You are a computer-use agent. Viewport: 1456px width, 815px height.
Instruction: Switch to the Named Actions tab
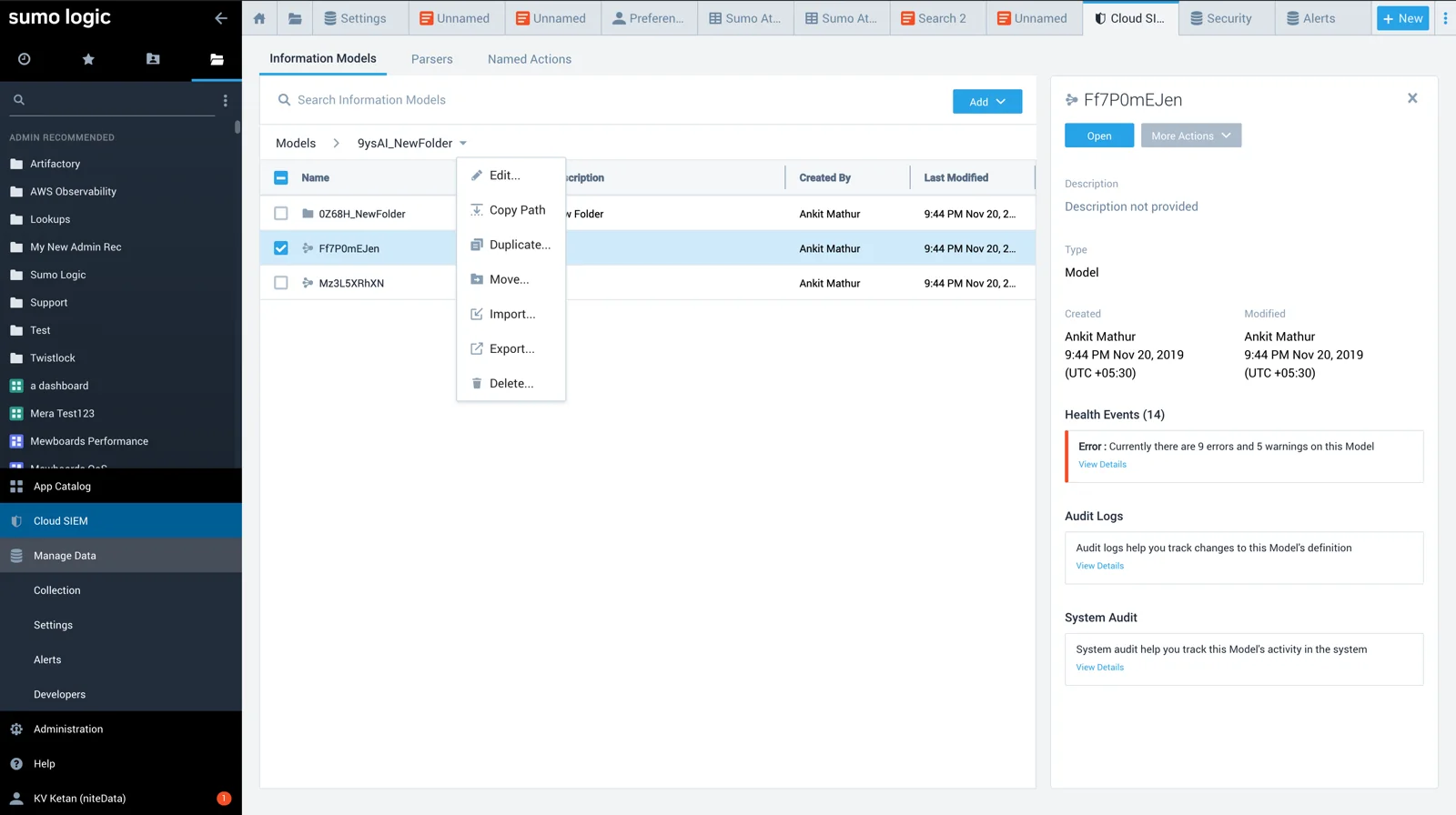click(x=530, y=59)
